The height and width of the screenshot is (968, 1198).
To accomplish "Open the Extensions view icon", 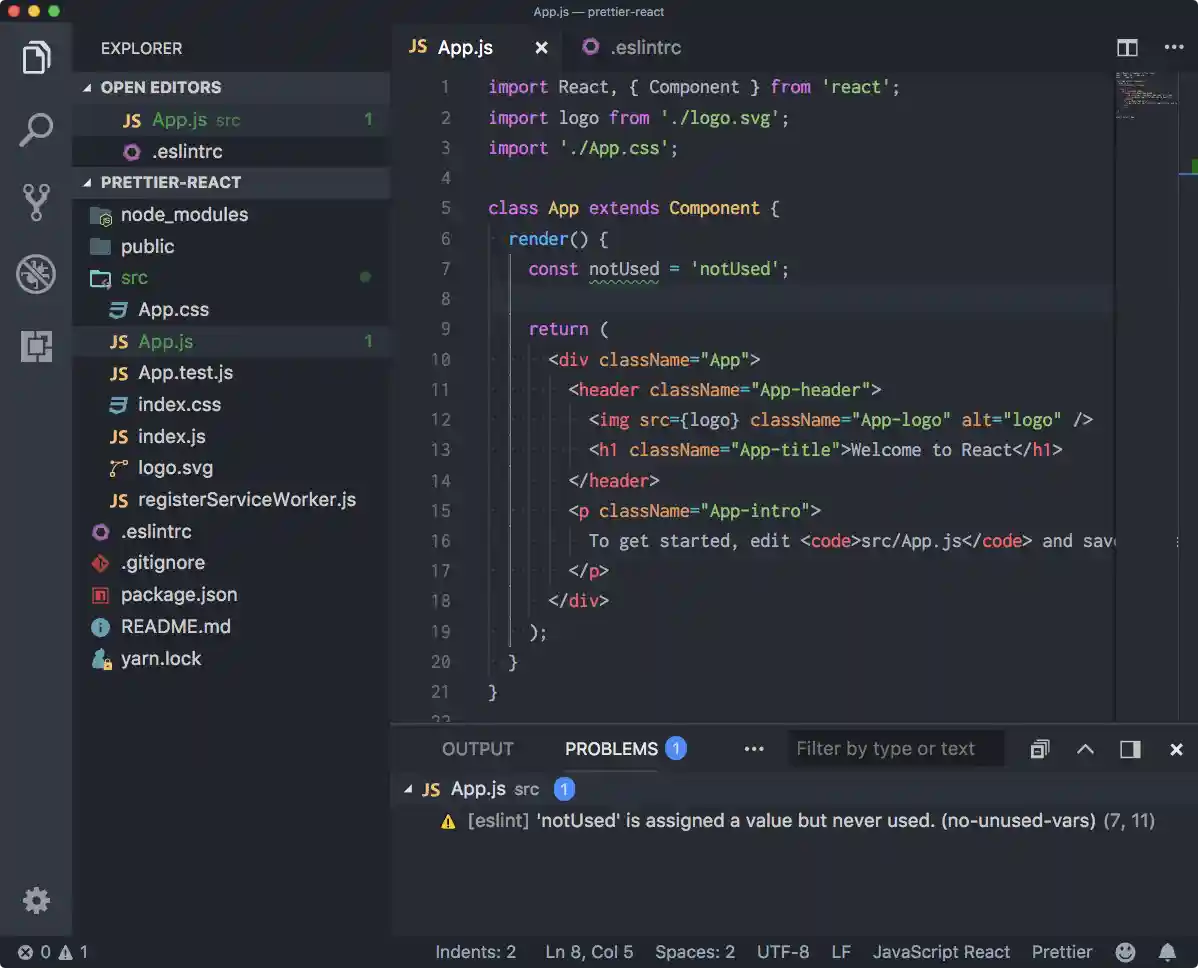I will [x=36, y=346].
